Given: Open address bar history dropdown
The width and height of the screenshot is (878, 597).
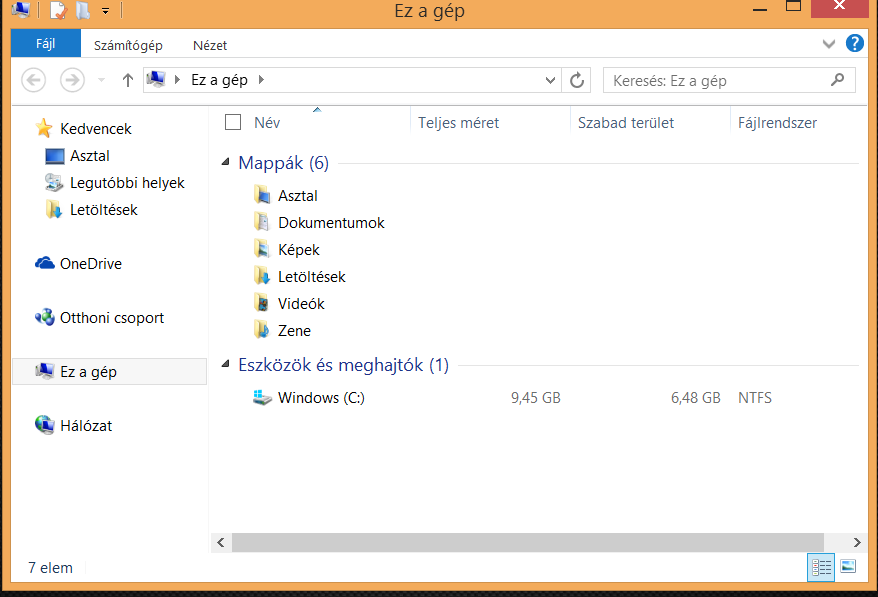Looking at the screenshot, I should pyautogui.click(x=550, y=80).
